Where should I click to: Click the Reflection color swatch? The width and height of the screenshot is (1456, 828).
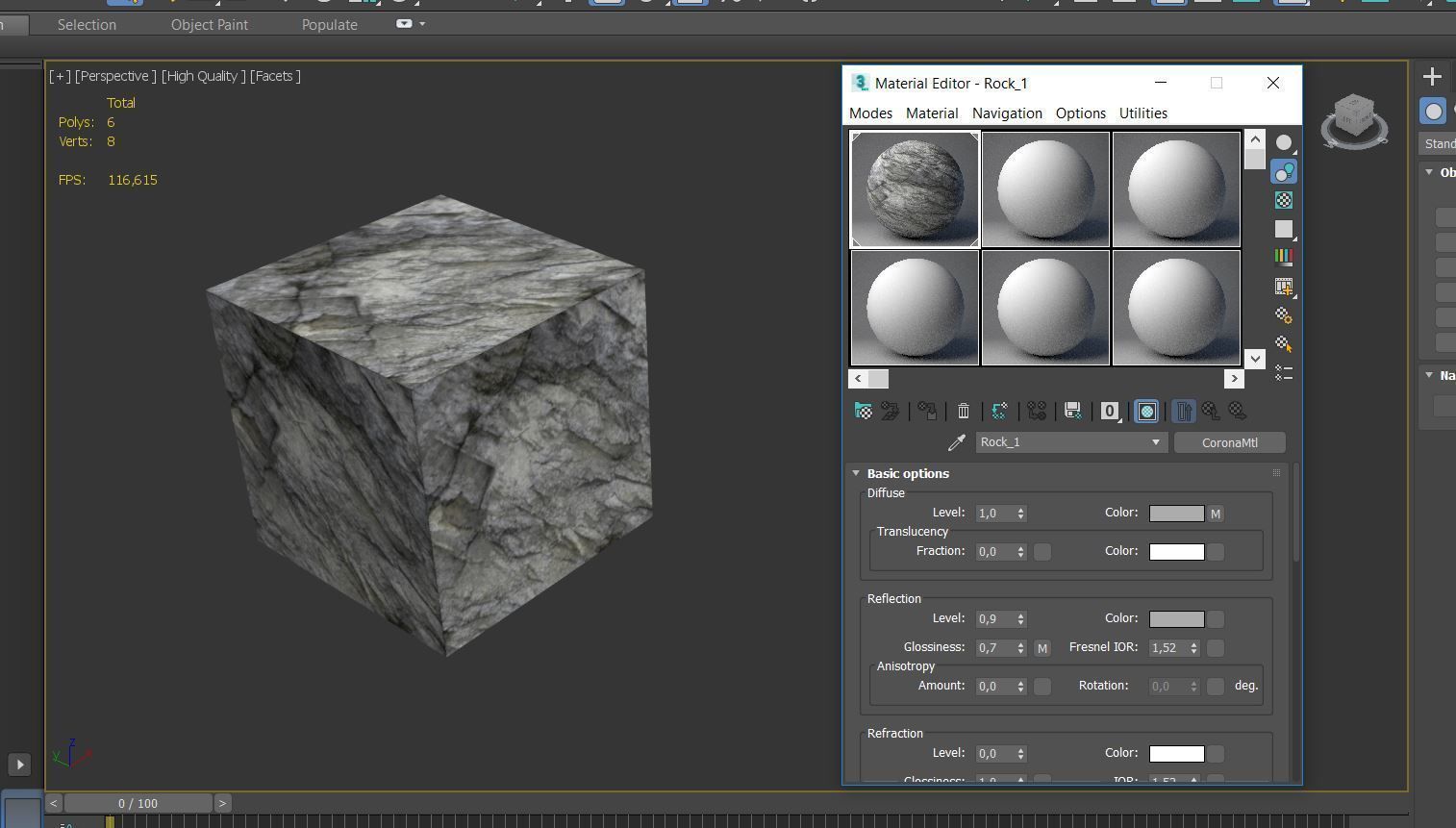click(x=1176, y=619)
